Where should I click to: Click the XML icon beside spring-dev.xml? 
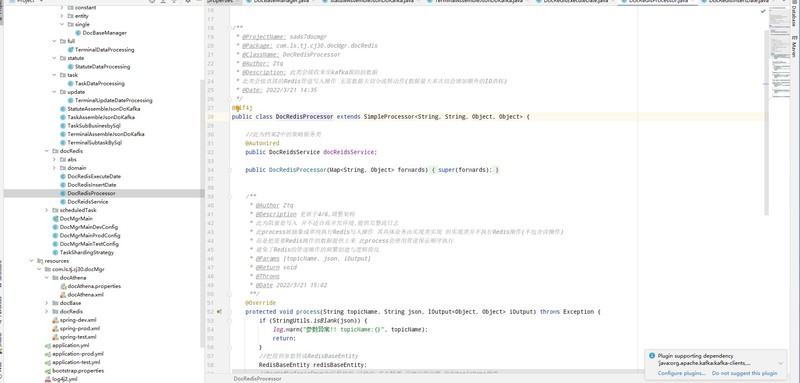coord(55,320)
